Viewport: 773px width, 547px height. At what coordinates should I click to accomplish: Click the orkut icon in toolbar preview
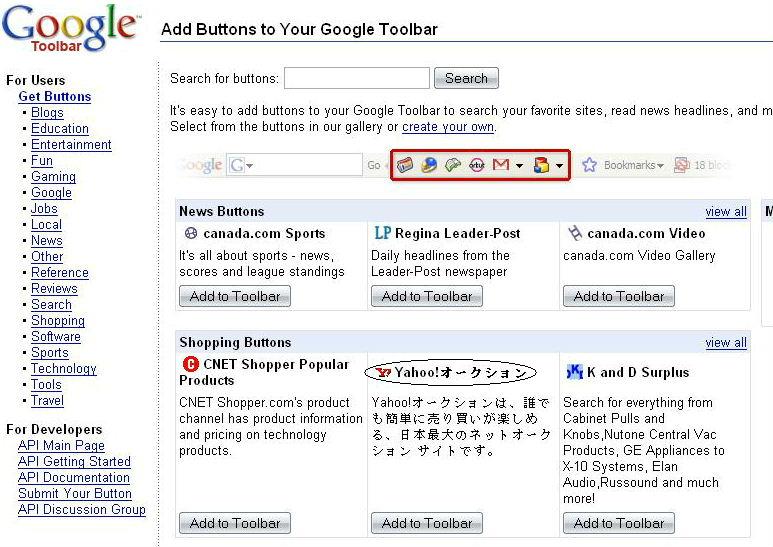click(477, 165)
